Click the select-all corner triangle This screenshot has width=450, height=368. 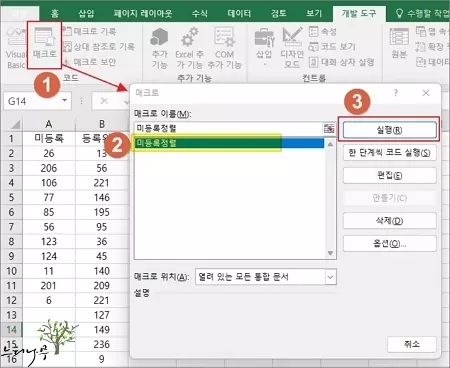point(15,124)
